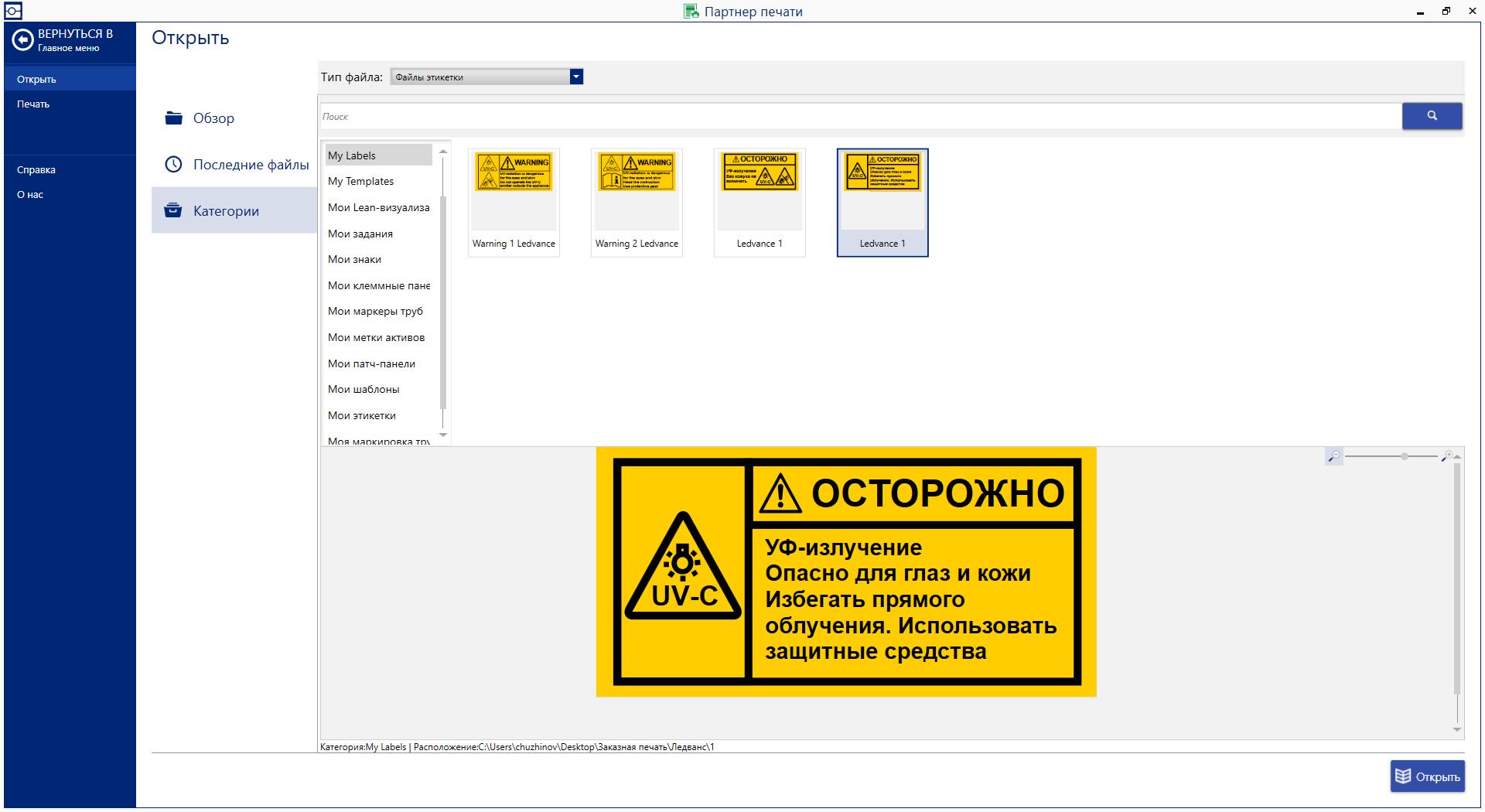Select the Мои знаки category
The width and height of the screenshot is (1485, 812).
[x=354, y=259]
